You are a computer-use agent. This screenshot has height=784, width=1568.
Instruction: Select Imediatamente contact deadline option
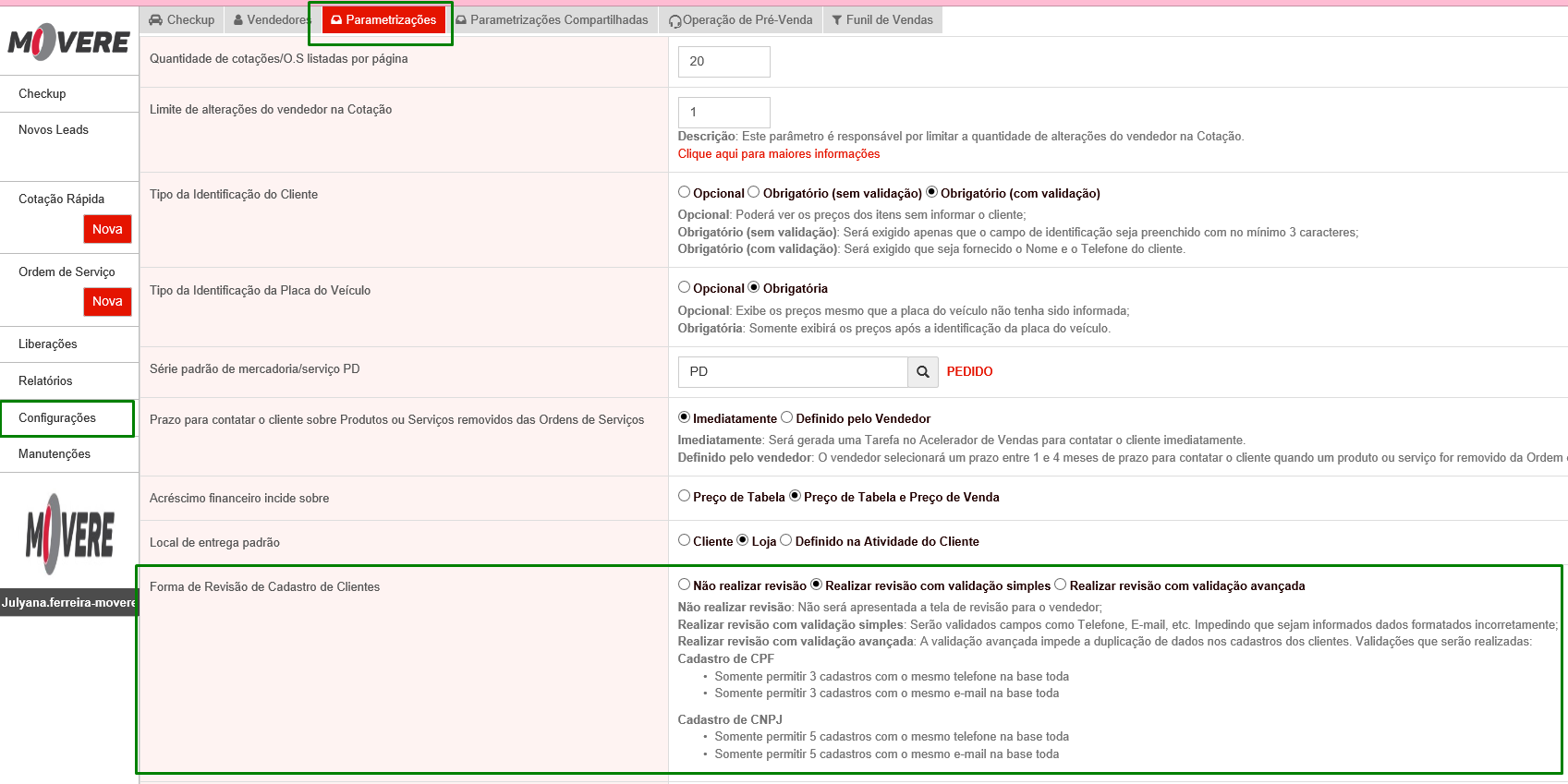(x=684, y=417)
